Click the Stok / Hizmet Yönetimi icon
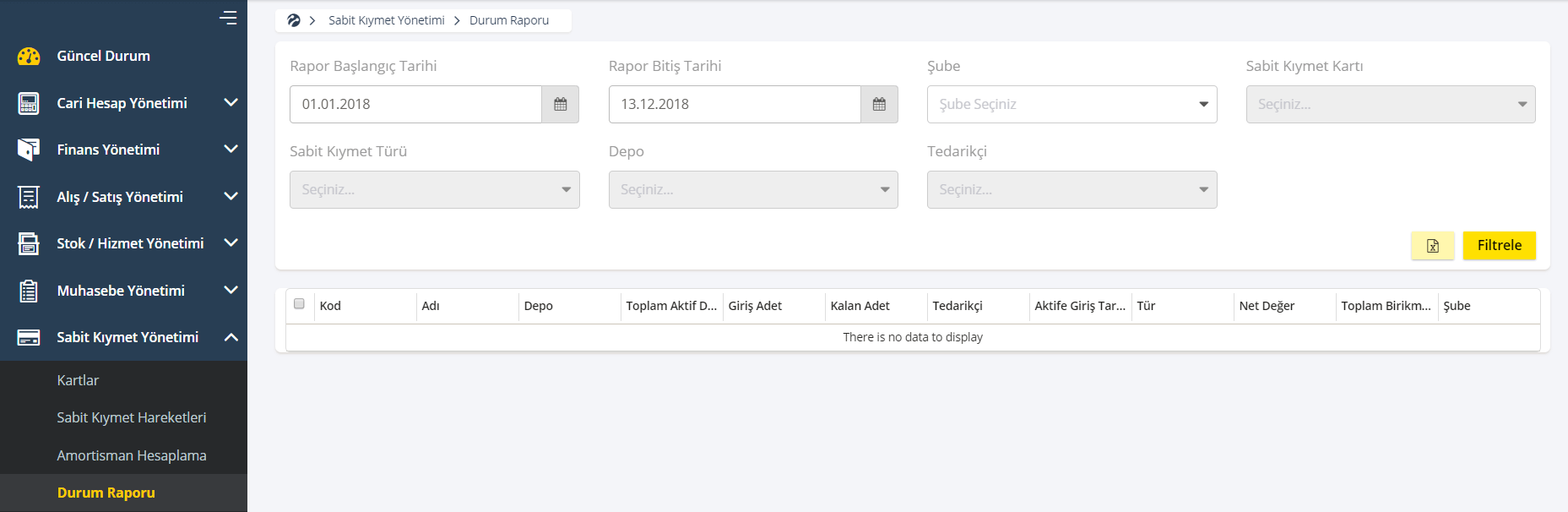 coord(29,243)
